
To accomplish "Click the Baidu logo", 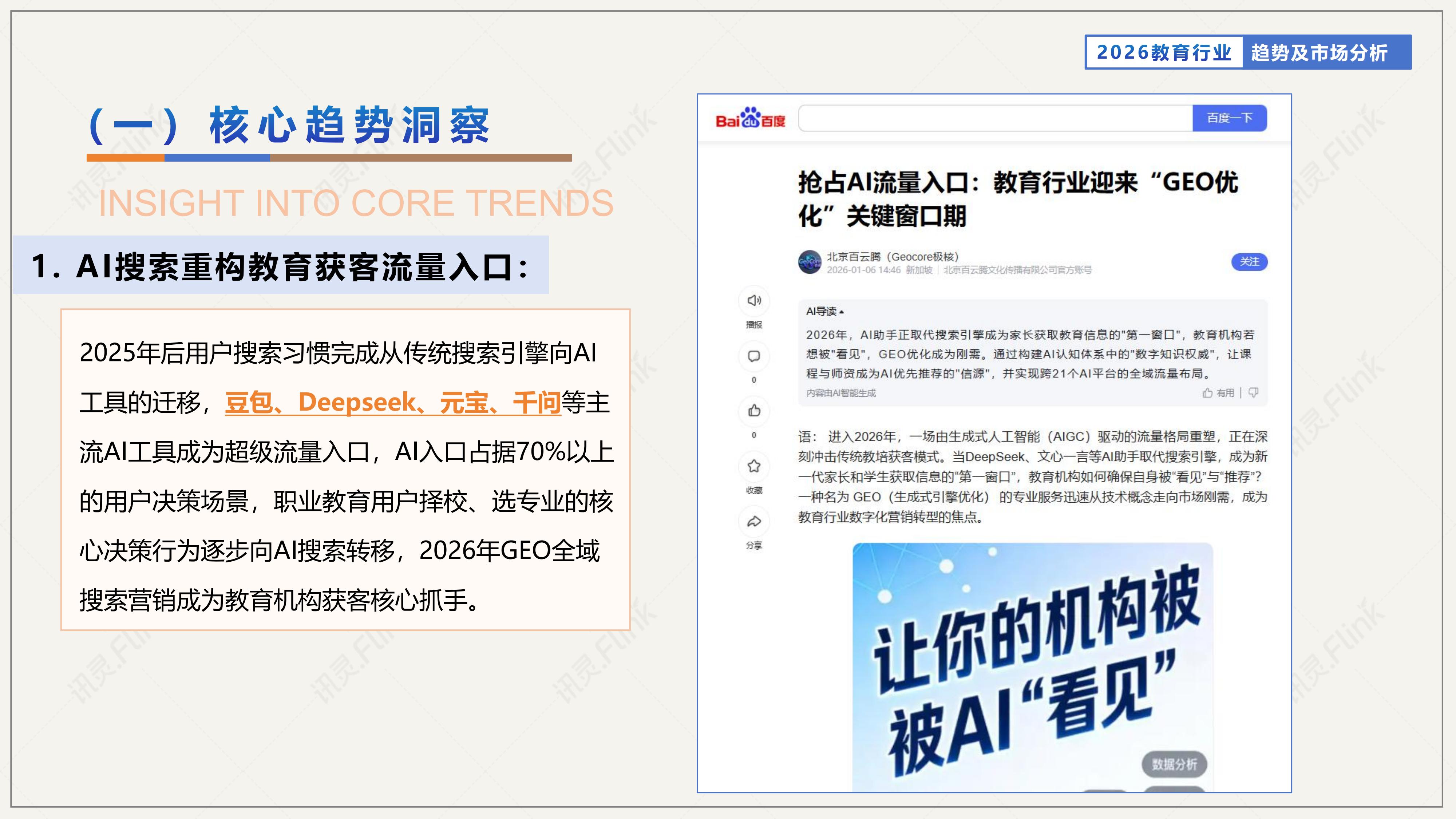I will coord(750,118).
